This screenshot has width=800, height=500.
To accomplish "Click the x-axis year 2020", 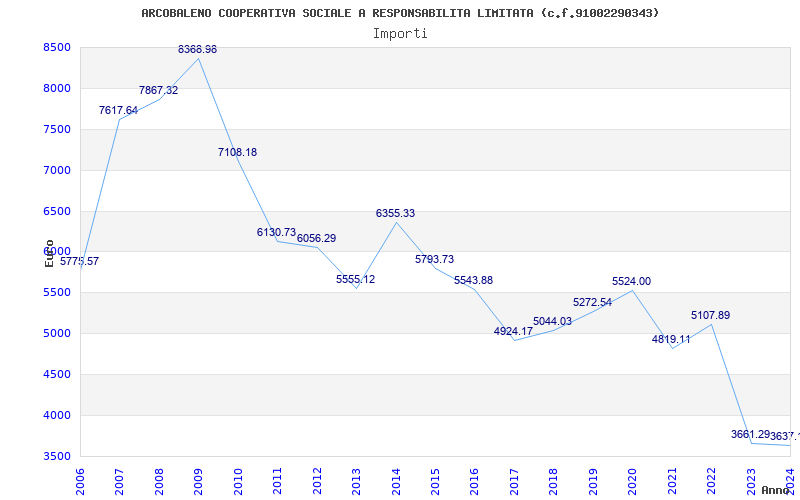I will pos(633,481).
